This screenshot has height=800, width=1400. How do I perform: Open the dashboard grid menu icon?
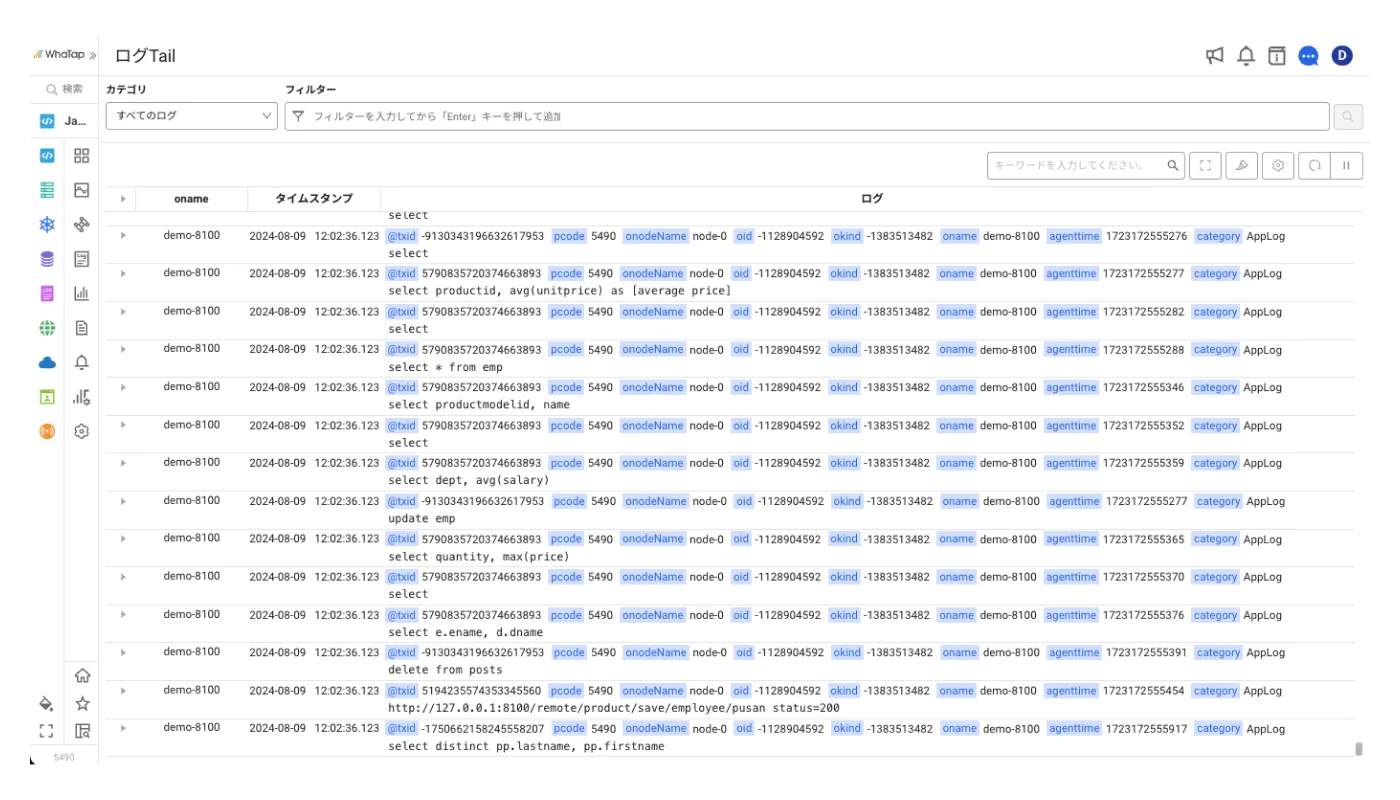[82, 155]
